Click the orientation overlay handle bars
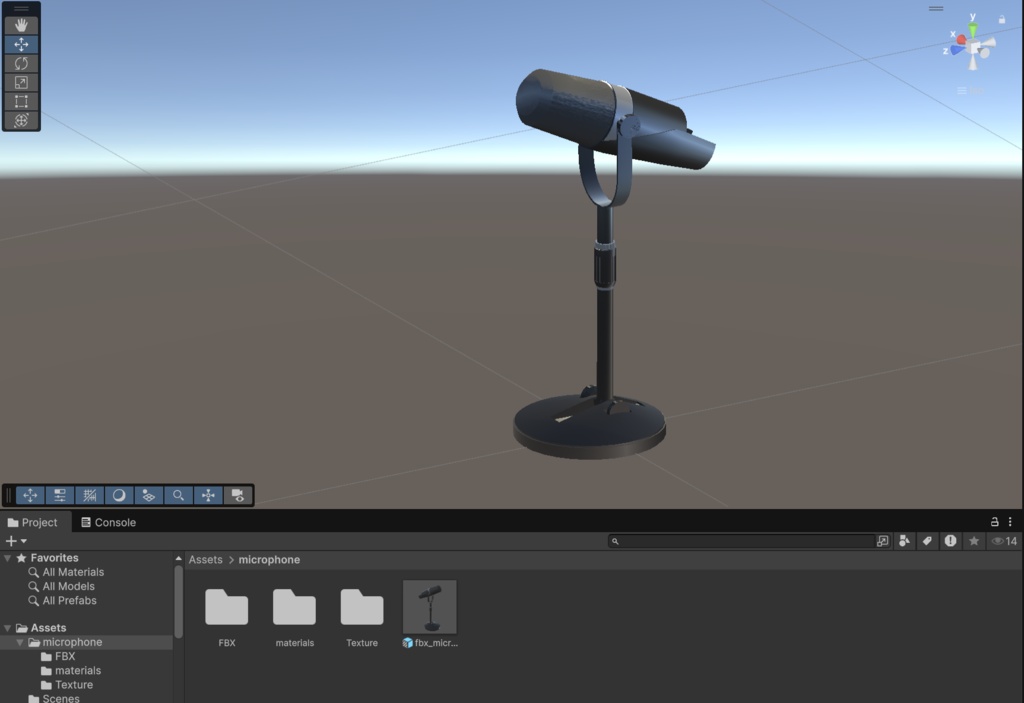The width and height of the screenshot is (1024, 703). pos(936,8)
